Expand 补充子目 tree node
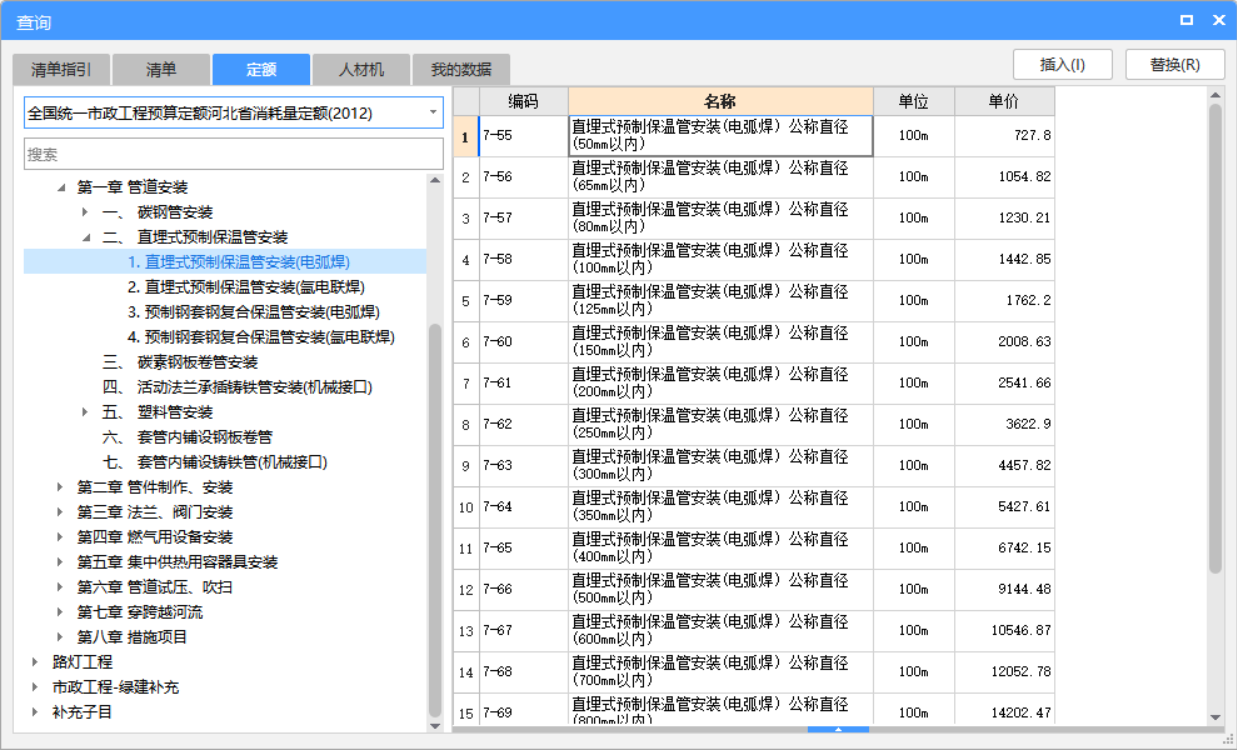 [35, 712]
